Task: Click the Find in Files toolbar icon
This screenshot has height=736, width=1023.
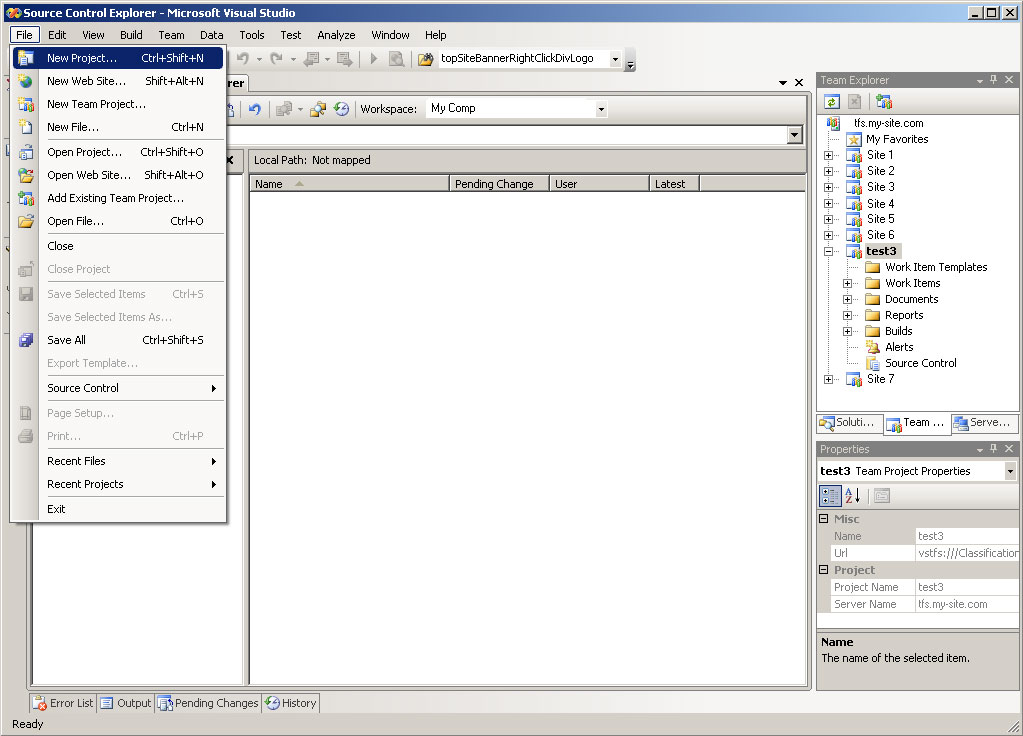Action: (425, 59)
